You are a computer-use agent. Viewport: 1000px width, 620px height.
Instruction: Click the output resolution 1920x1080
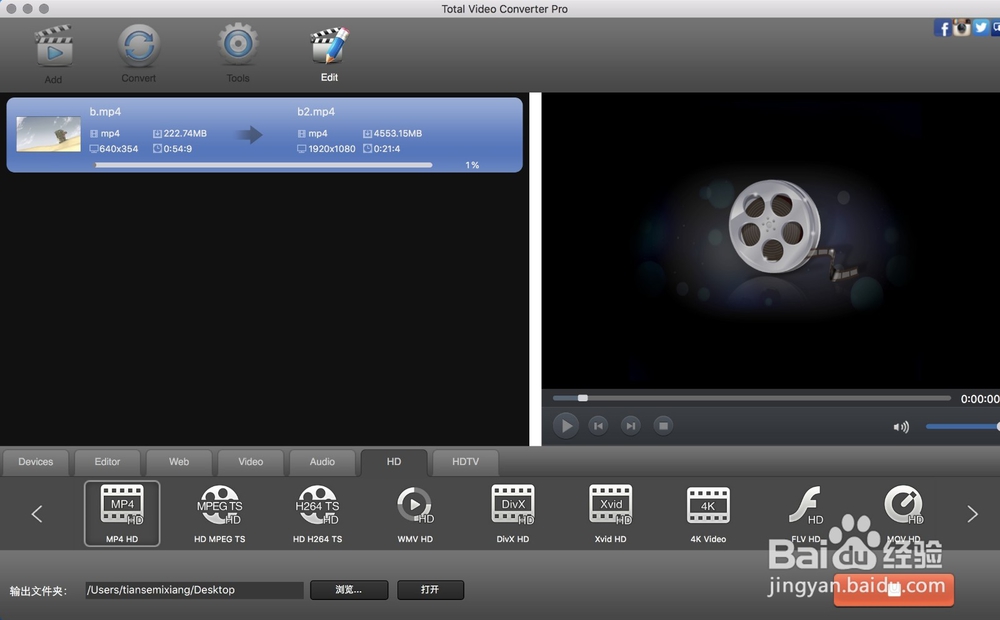pos(332,149)
